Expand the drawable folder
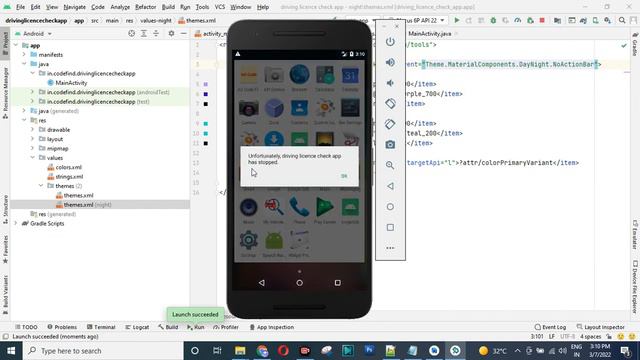The width and height of the screenshot is (640, 360). 32,130
